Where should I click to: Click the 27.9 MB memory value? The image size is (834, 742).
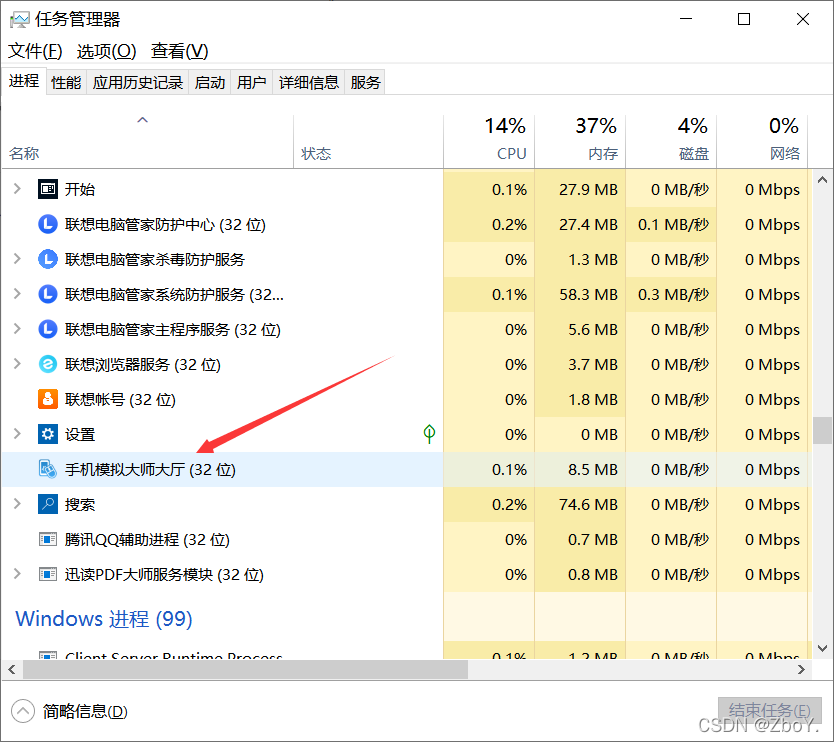588,189
